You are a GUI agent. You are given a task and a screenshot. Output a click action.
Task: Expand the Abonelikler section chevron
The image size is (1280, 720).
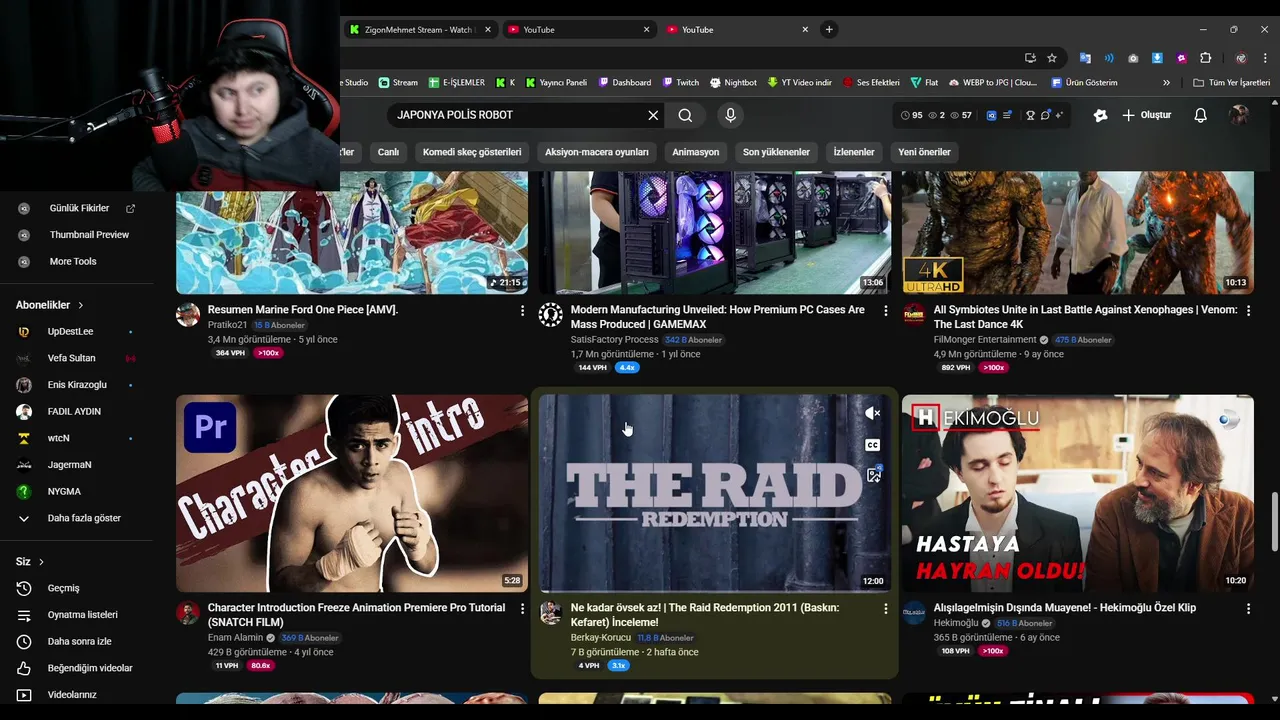80,305
